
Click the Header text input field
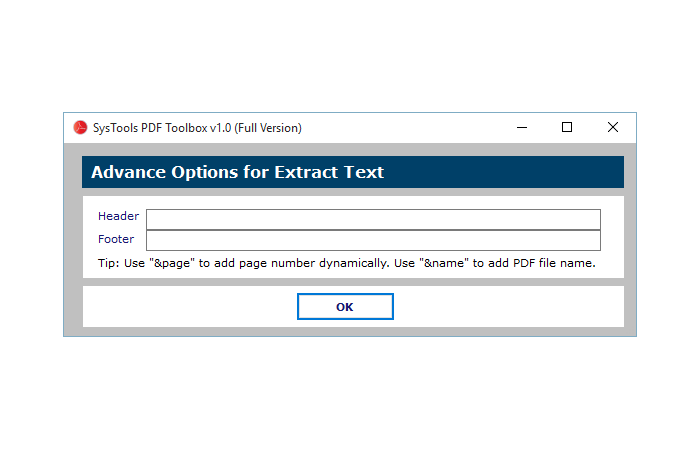(373, 219)
